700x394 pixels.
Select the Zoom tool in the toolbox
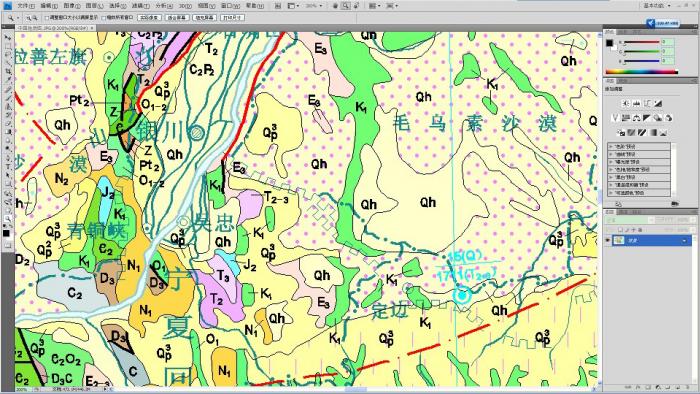(x=7, y=219)
